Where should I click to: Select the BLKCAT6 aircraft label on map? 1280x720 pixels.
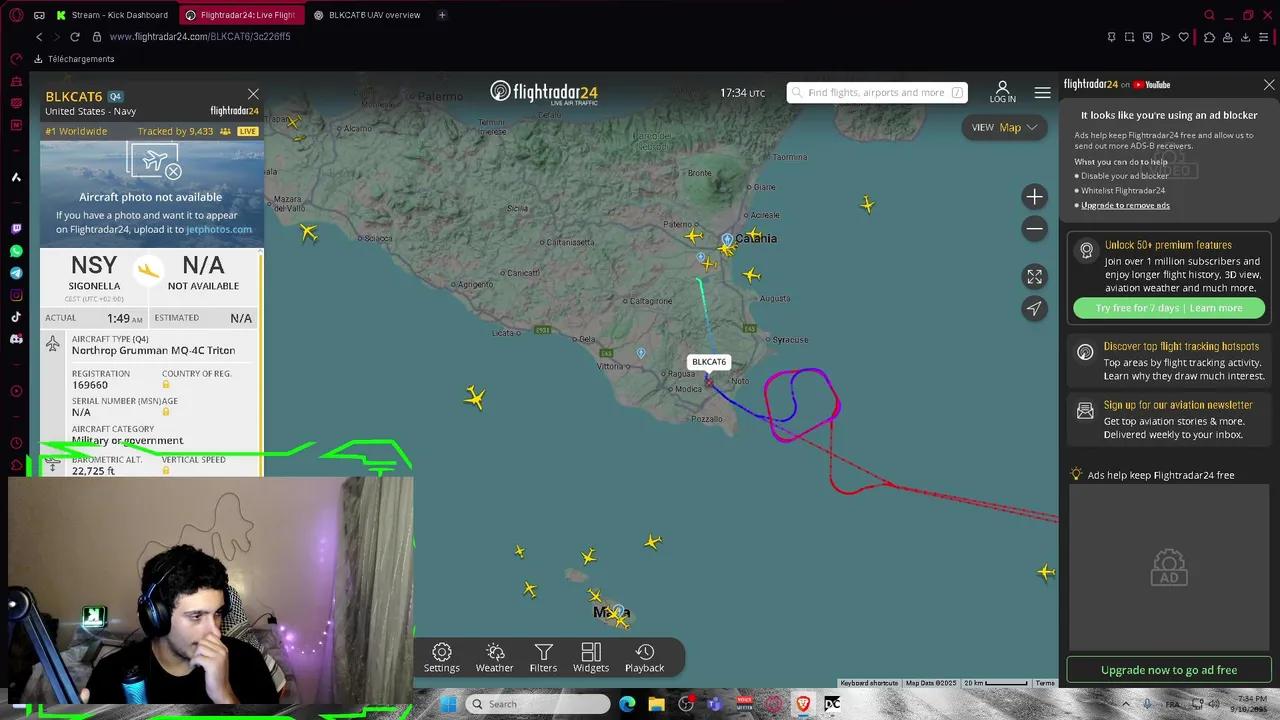click(x=709, y=362)
